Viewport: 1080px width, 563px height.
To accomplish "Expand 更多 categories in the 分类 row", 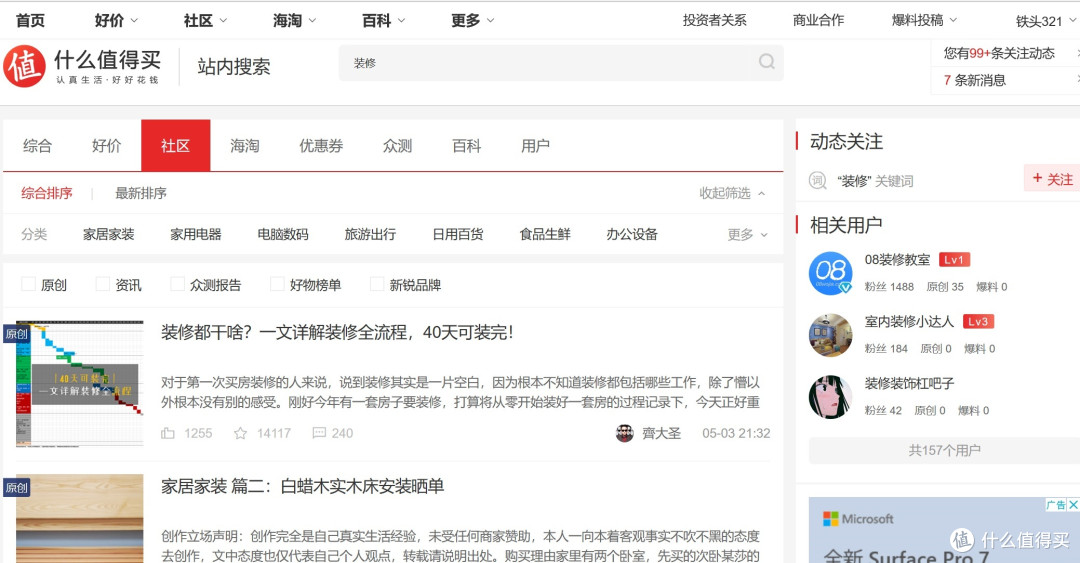I will click(747, 234).
